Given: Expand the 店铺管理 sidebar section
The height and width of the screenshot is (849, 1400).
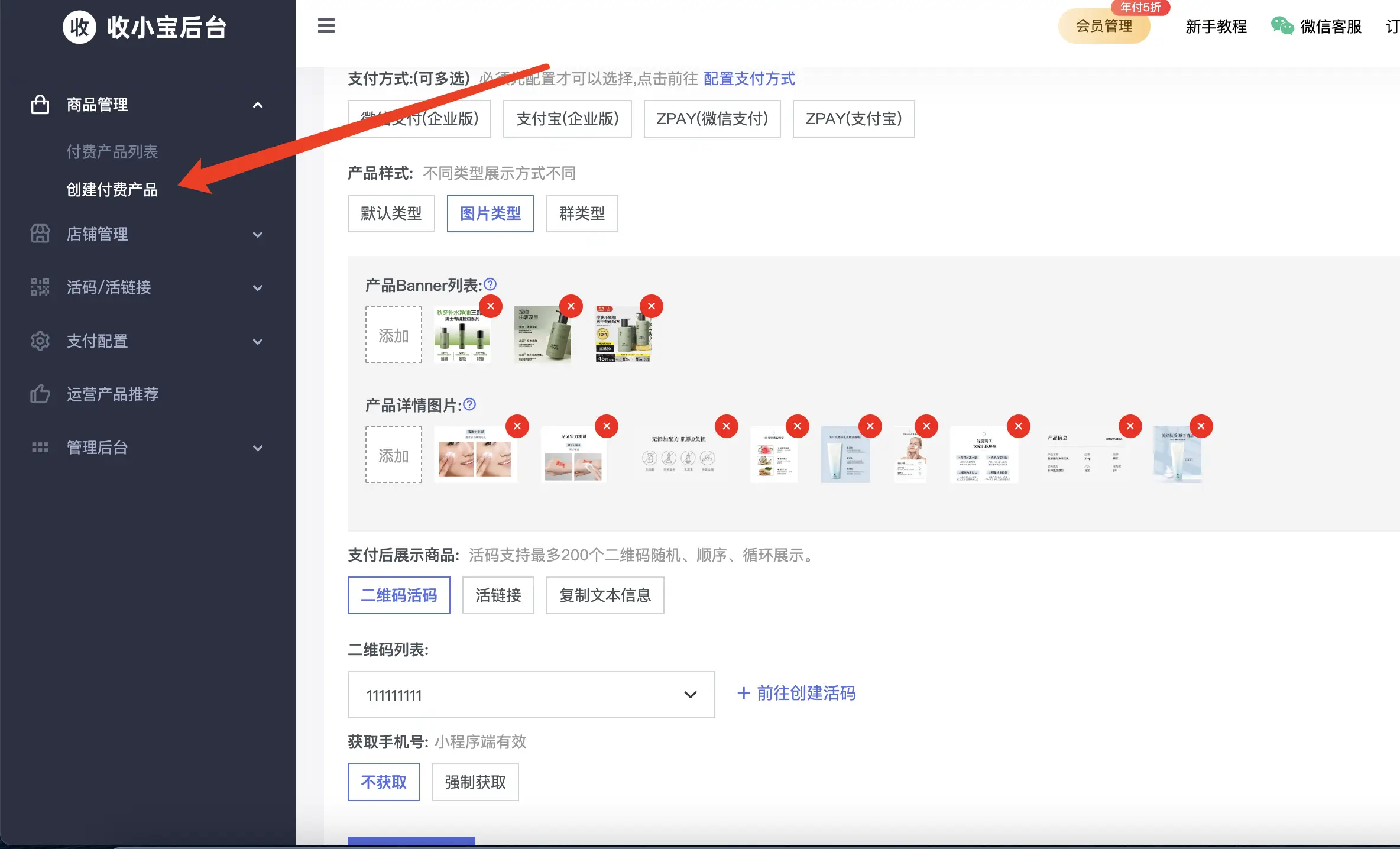Looking at the screenshot, I should point(258,235).
